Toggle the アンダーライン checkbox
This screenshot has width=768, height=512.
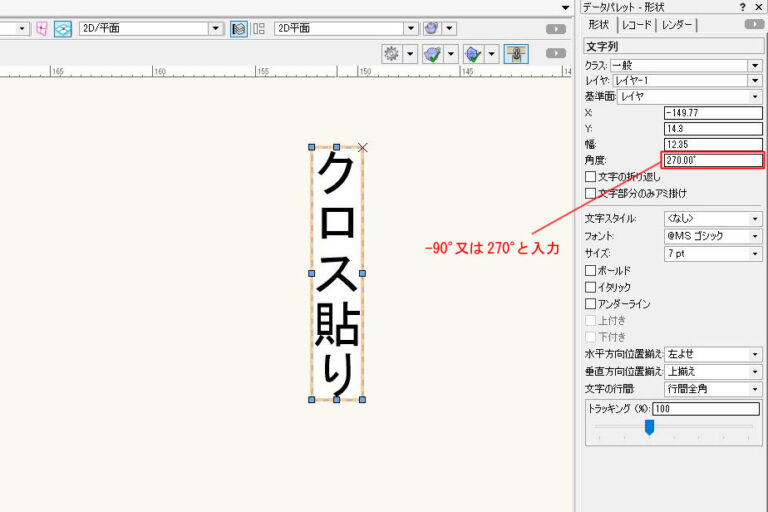pos(590,304)
